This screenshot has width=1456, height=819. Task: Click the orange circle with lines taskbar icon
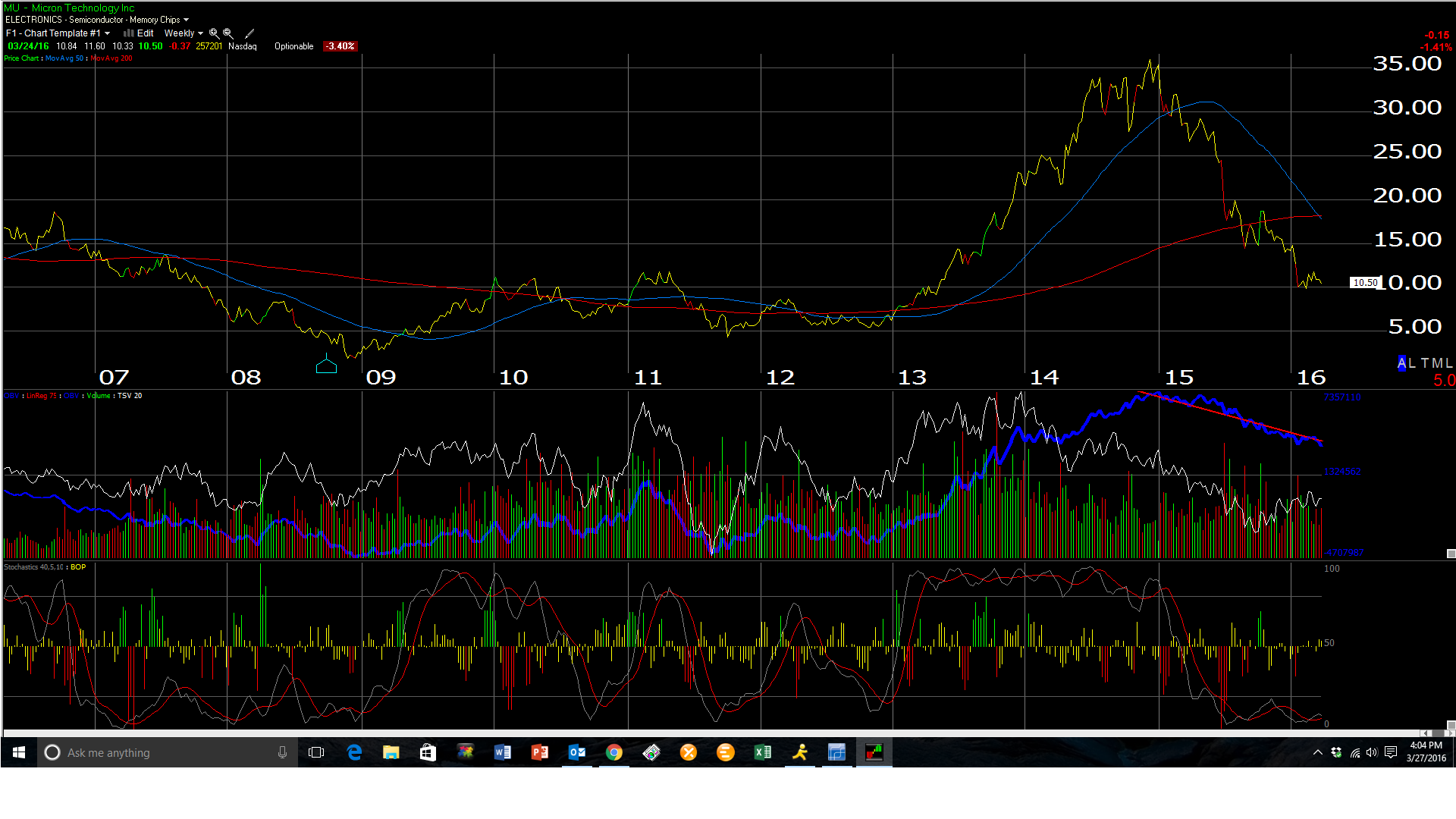726,752
